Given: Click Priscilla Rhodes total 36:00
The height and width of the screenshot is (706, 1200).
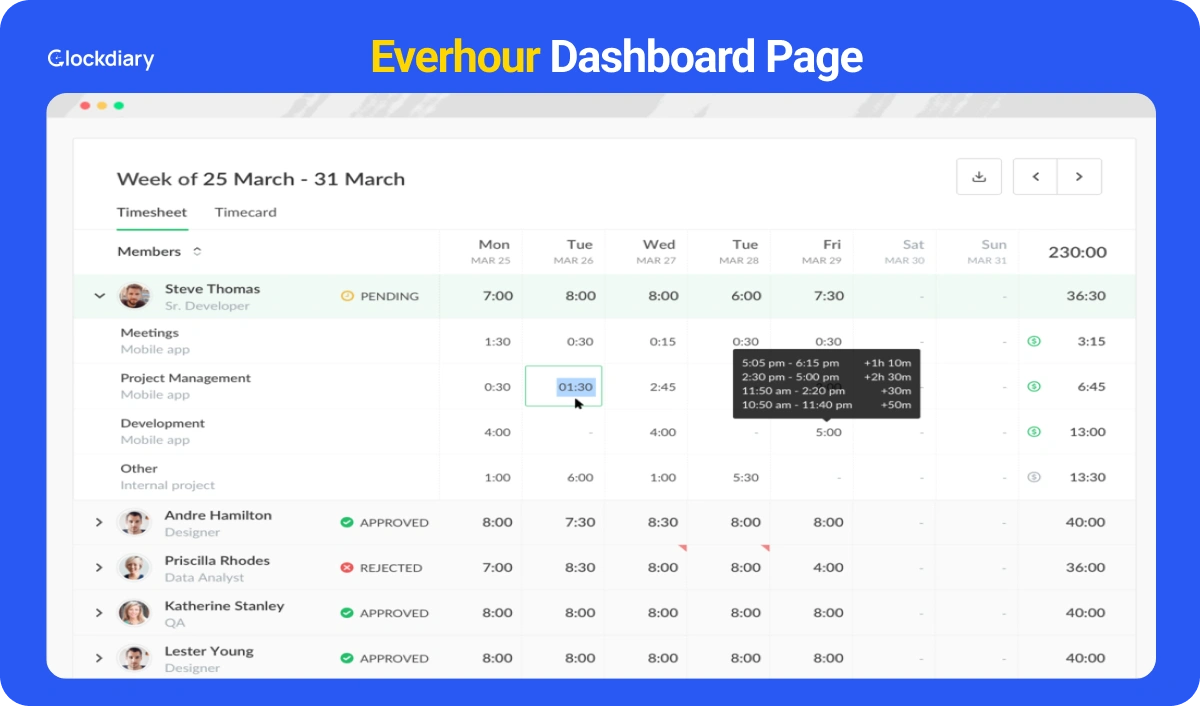Looking at the screenshot, I should (1086, 567).
